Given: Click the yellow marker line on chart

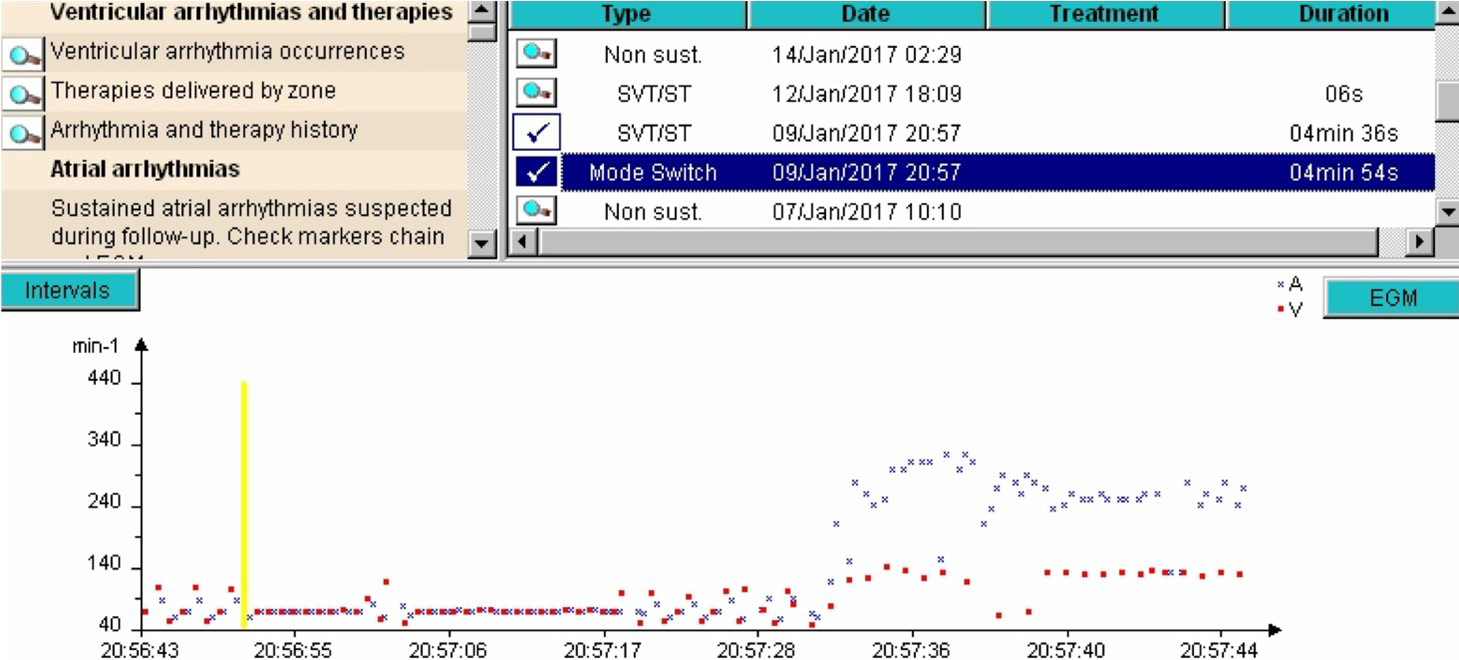Looking at the screenshot, I should coord(244,500).
